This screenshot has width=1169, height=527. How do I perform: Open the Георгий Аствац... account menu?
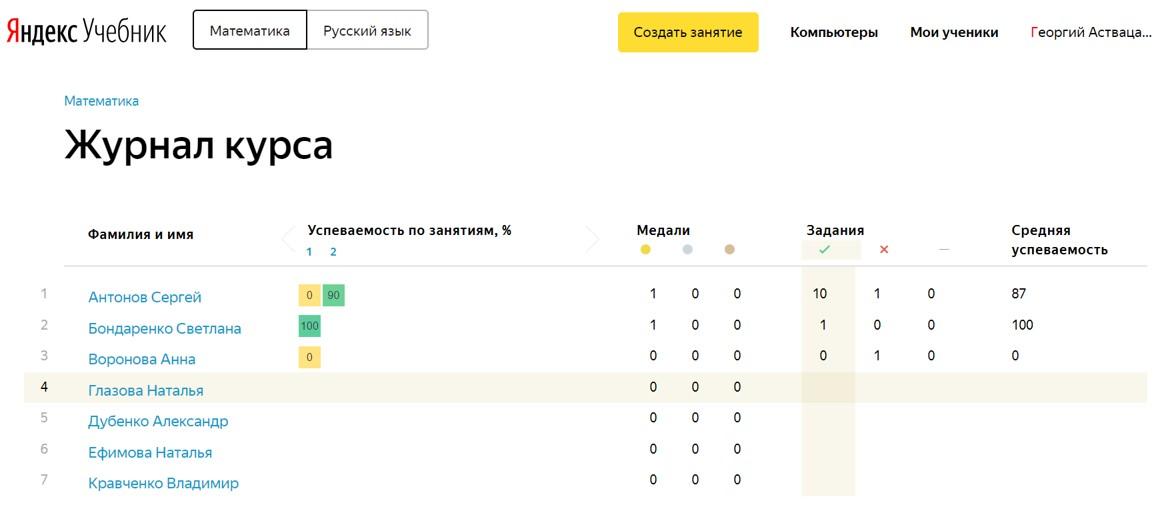[1091, 32]
